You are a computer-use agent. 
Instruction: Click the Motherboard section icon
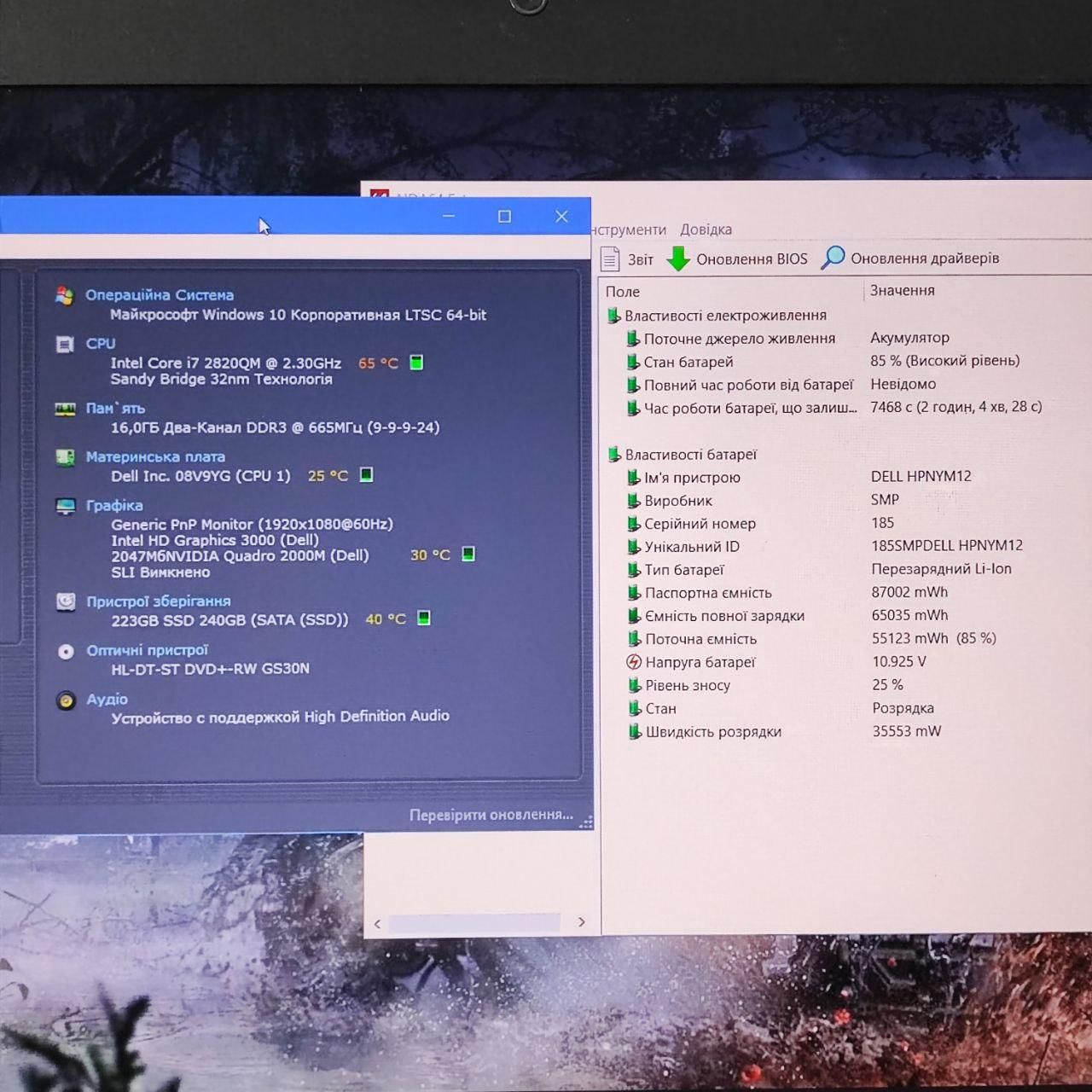(65, 457)
